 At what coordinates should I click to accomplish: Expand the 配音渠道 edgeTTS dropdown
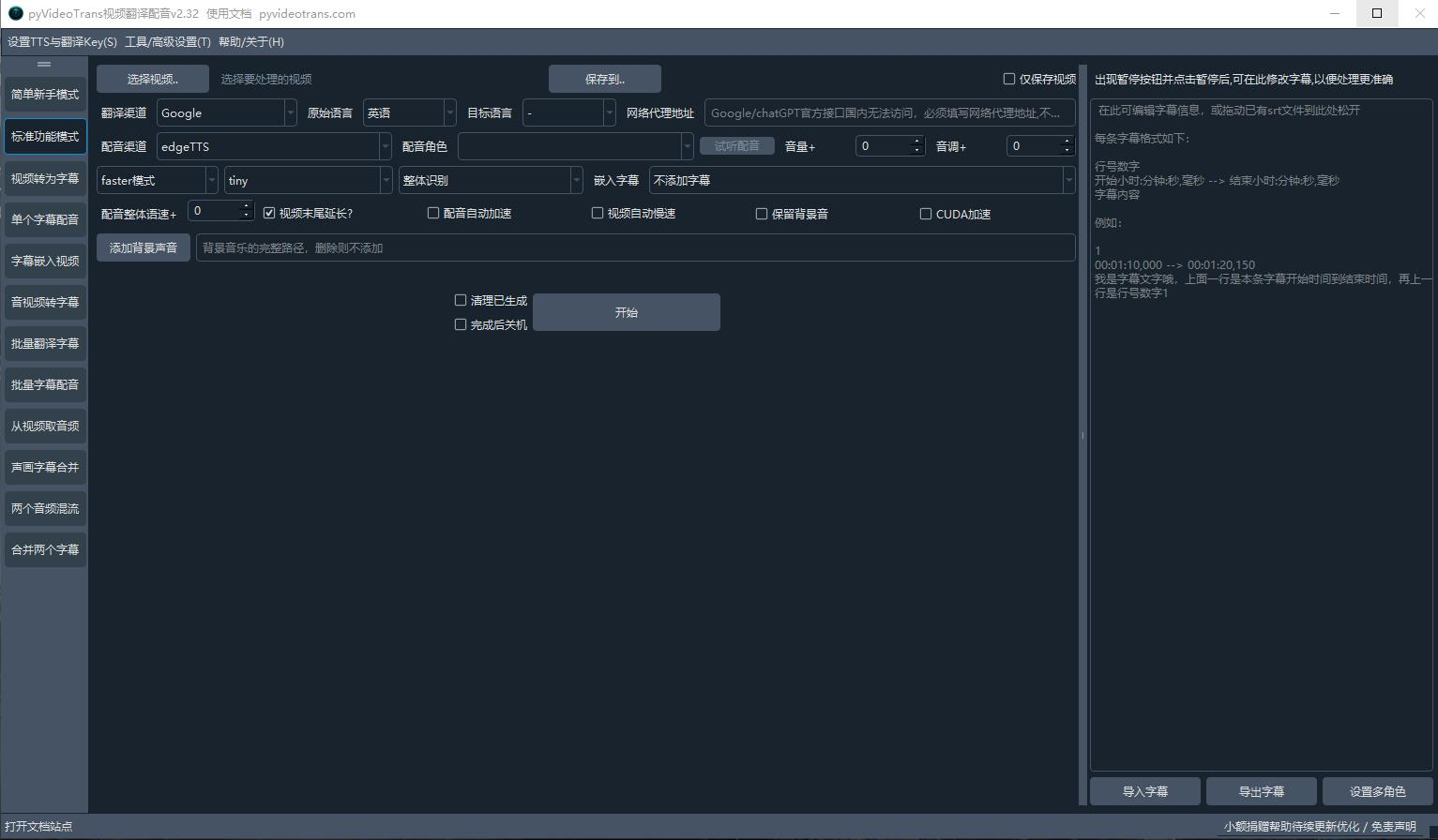pos(273,146)
